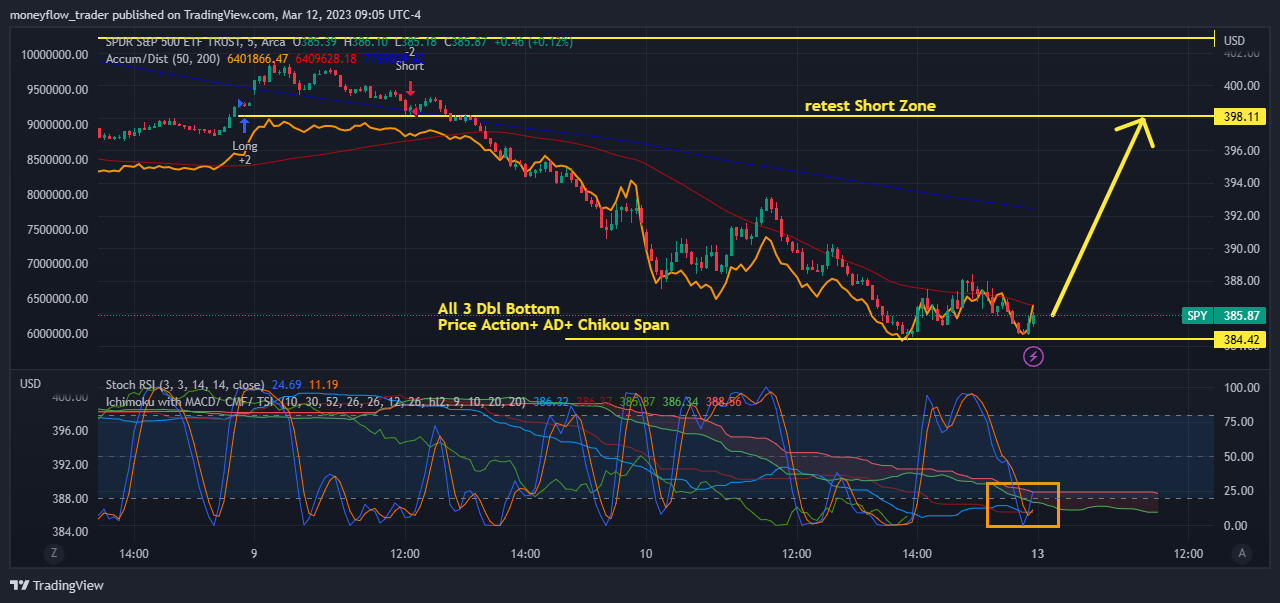The width and height of the screenshot is (1280, 603).
Task: Click the 9 date label on time axis
Action: (254, 553)
